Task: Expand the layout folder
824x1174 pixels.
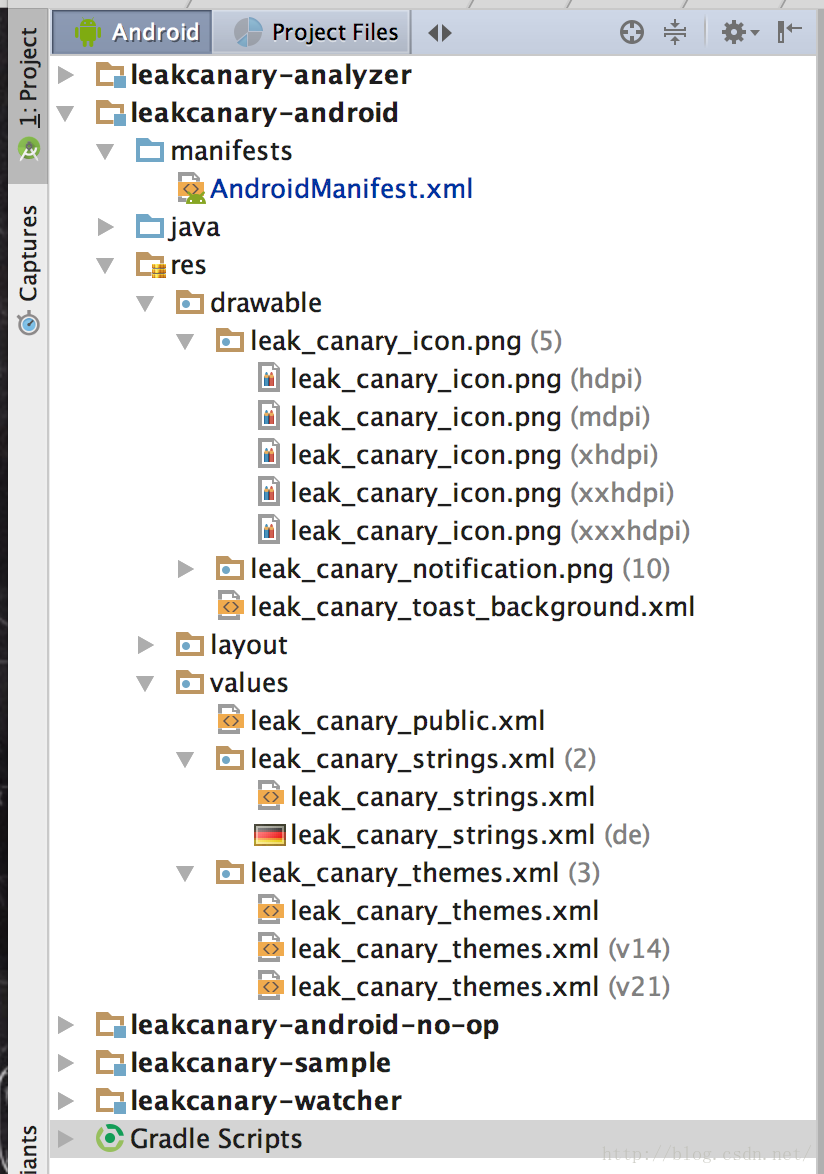Action: coord(146,645)
